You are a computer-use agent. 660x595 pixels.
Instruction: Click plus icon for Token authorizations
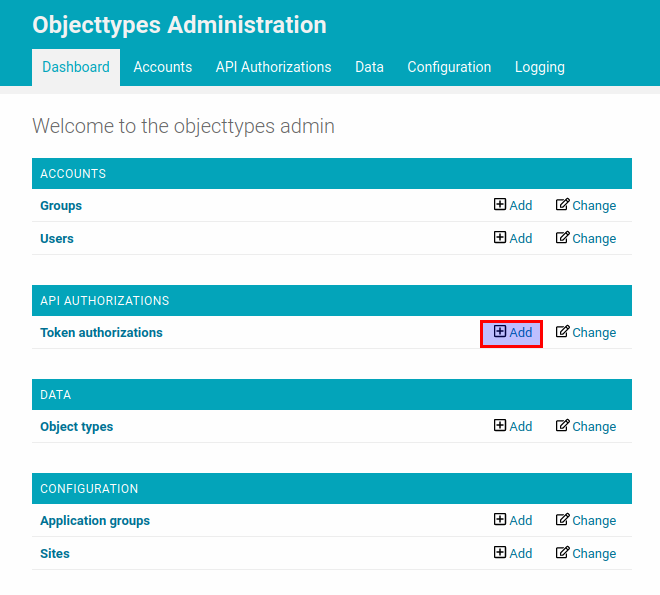(x=500, y=332)
